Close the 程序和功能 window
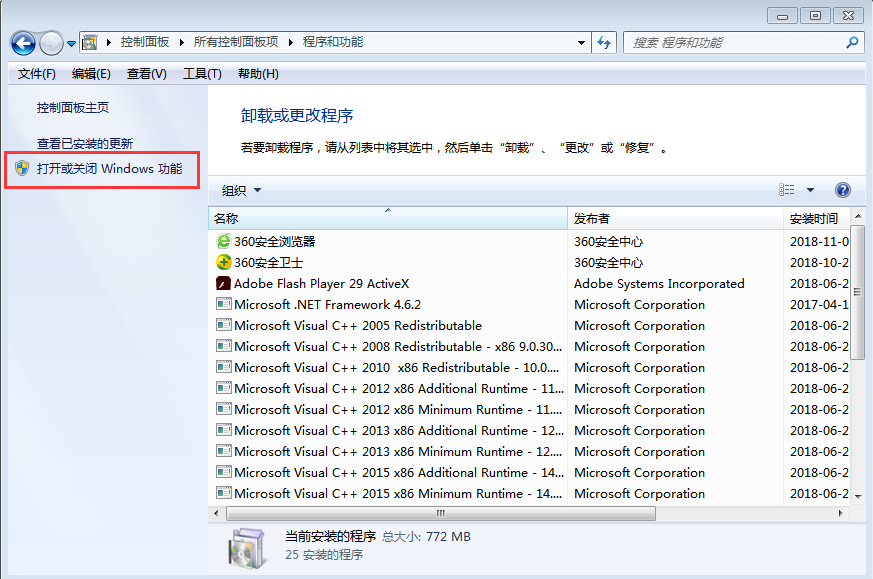This screenshot has width=873, height=579. click(x=848, y=16)
